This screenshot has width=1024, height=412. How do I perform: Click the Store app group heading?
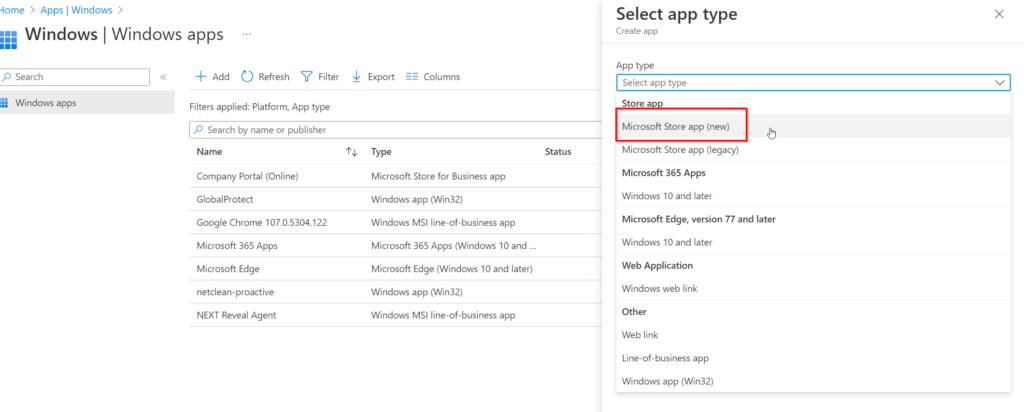click(x=643, y=103)
